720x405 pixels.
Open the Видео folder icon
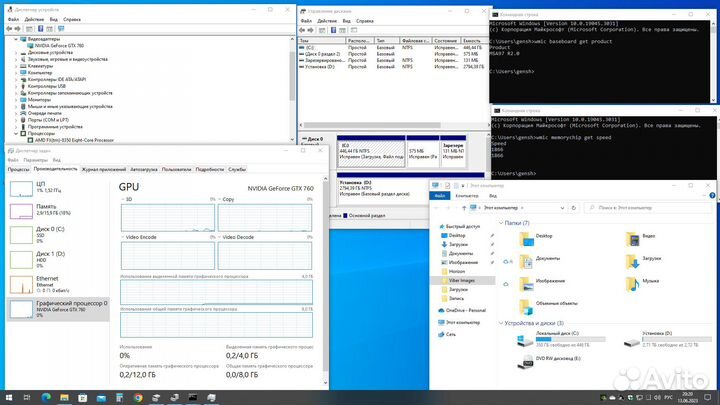pos(633,239)
